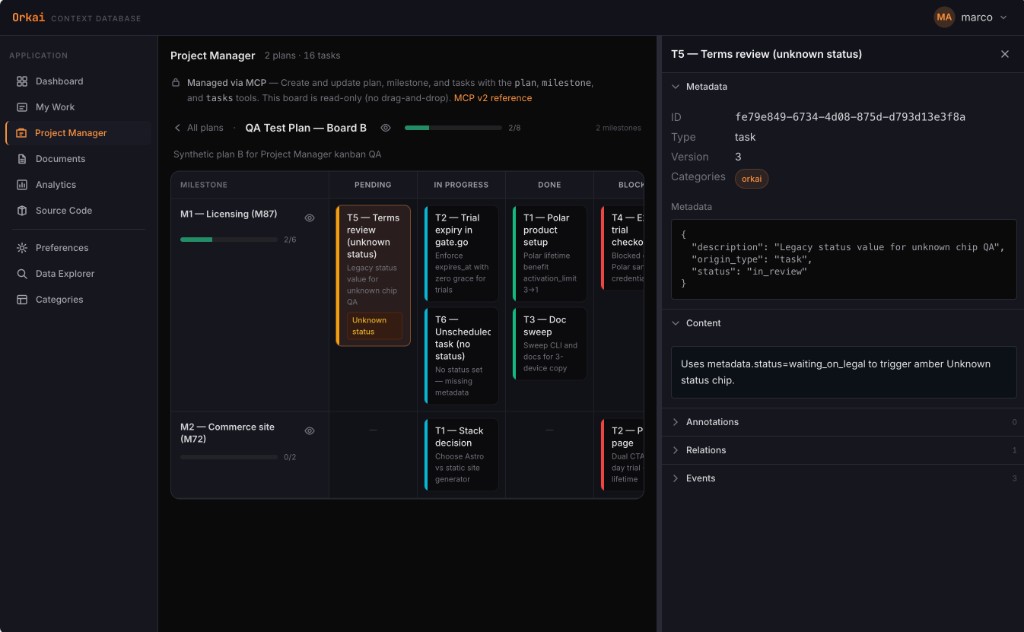Click the IN PROGRESS column header
The image size is (1024, 632).
click(x=461, y=185)
